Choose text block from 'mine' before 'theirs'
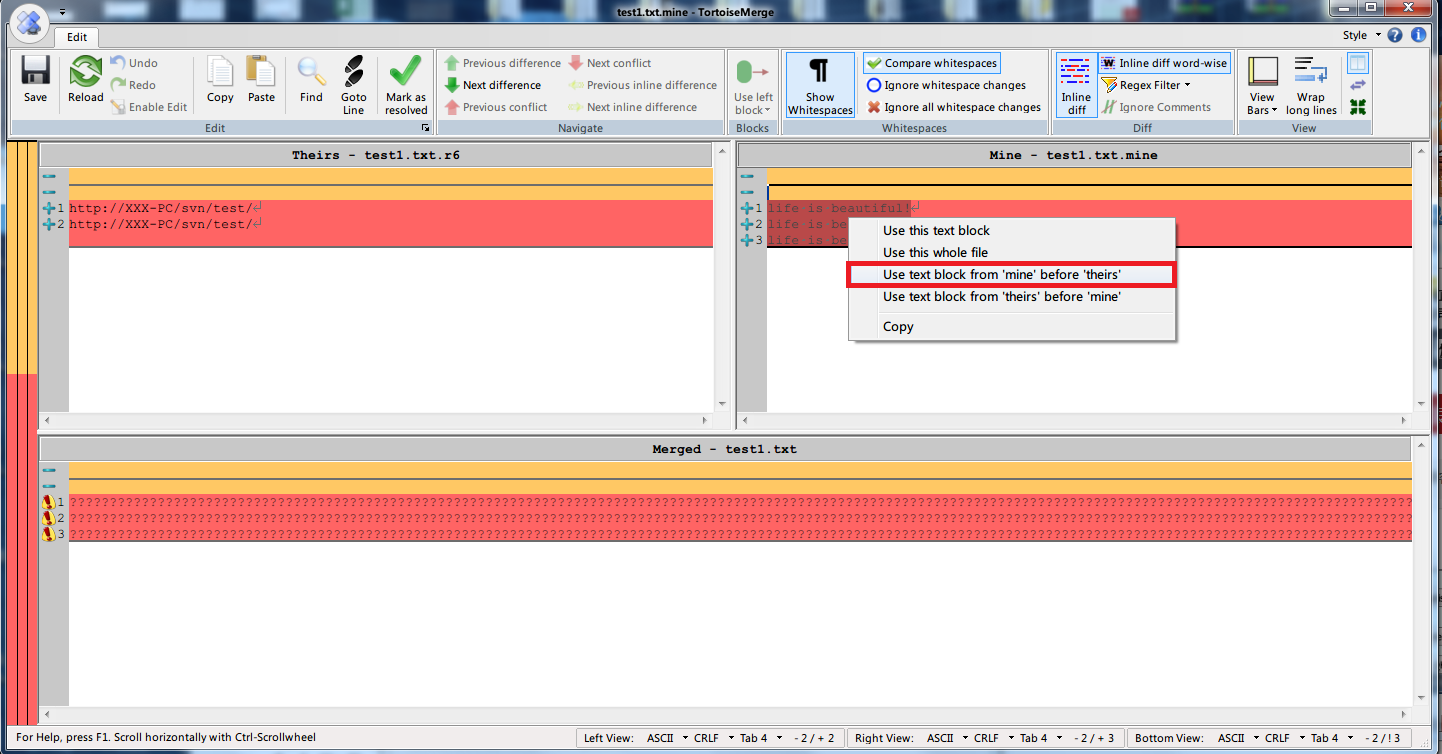 [x=1011, y=274]
